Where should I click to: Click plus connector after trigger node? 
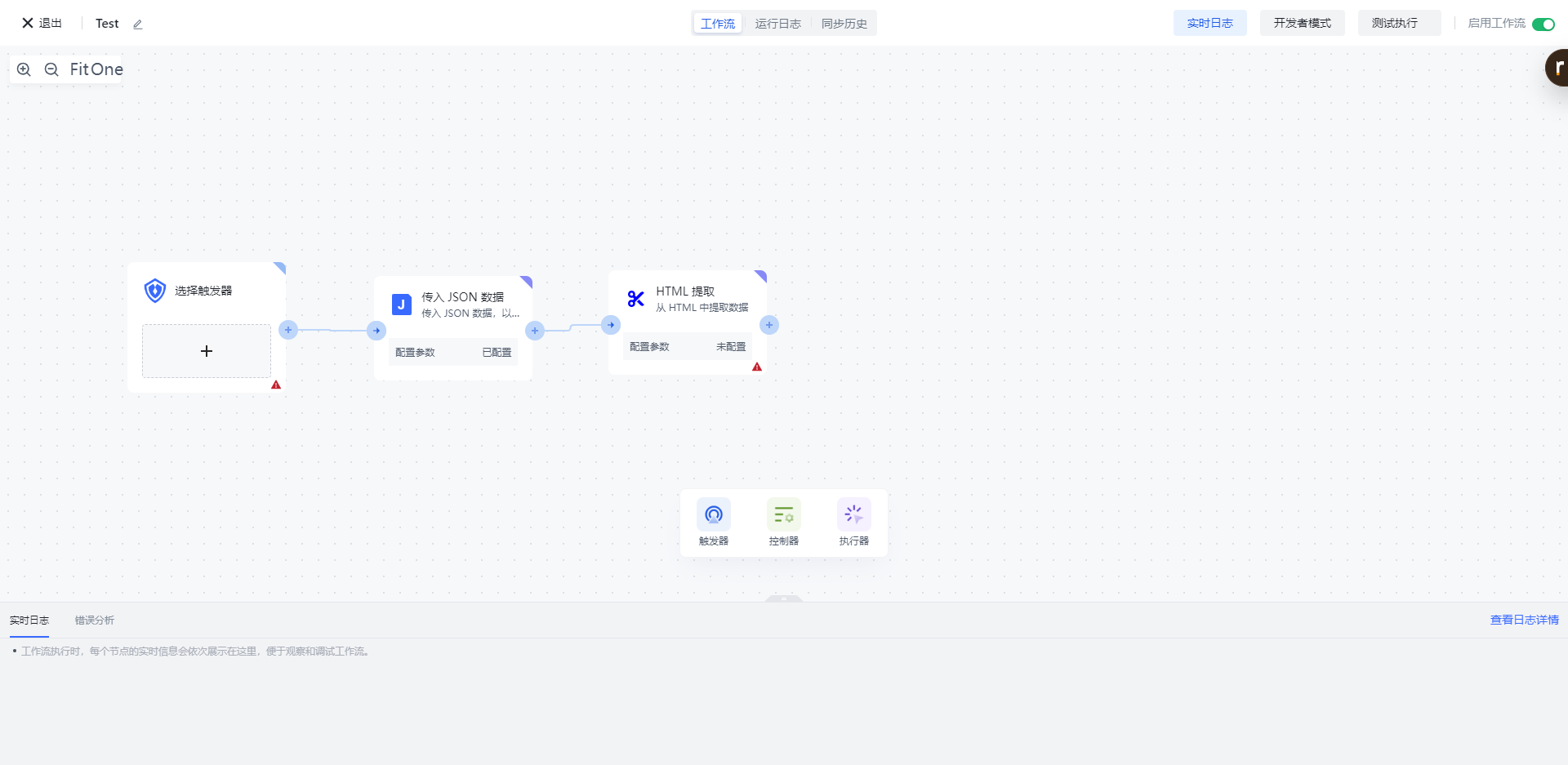(x=288, y=330)
